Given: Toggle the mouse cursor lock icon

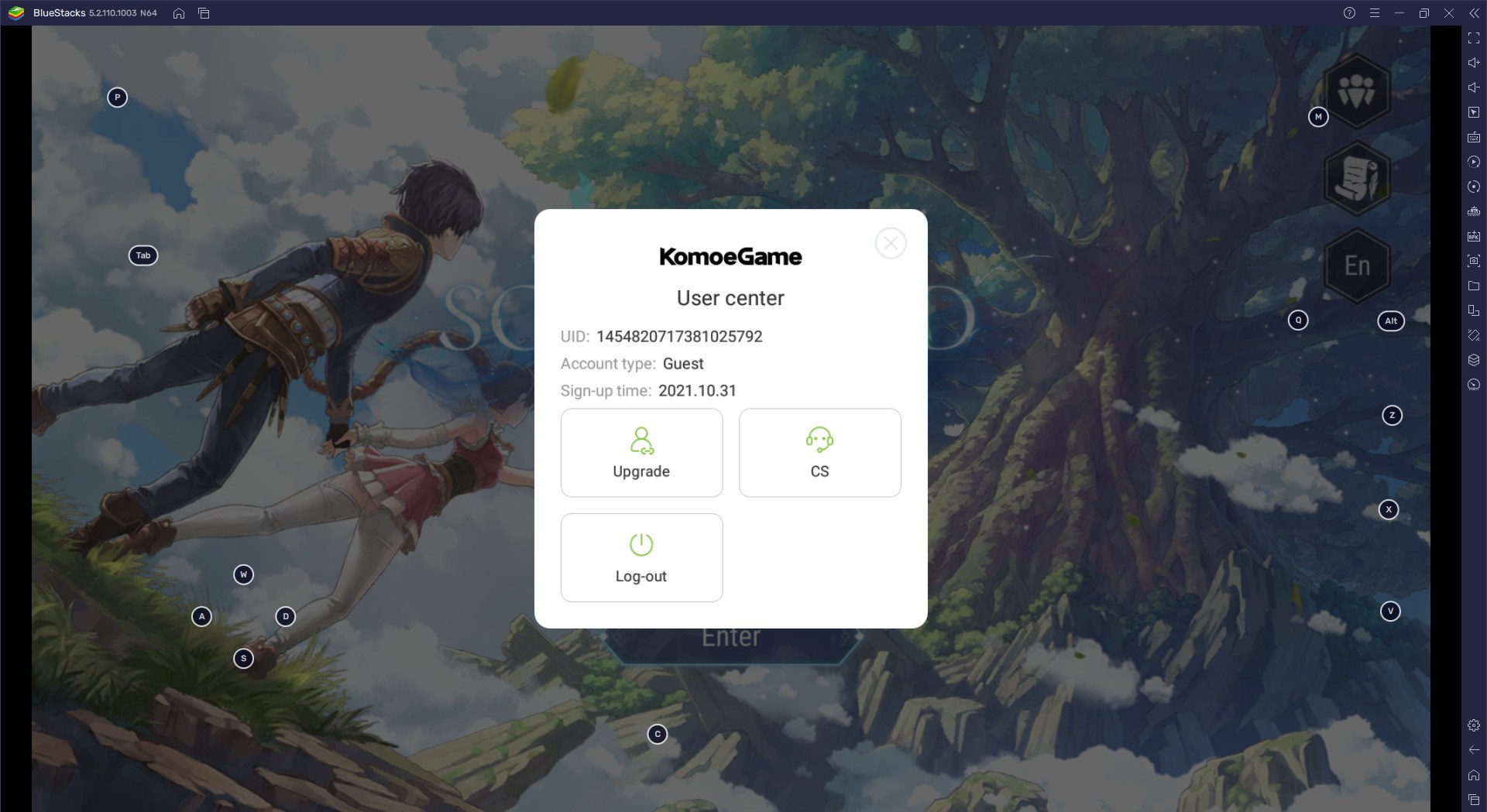Looking at the screenshot, I should click(x=1474, y=112).
